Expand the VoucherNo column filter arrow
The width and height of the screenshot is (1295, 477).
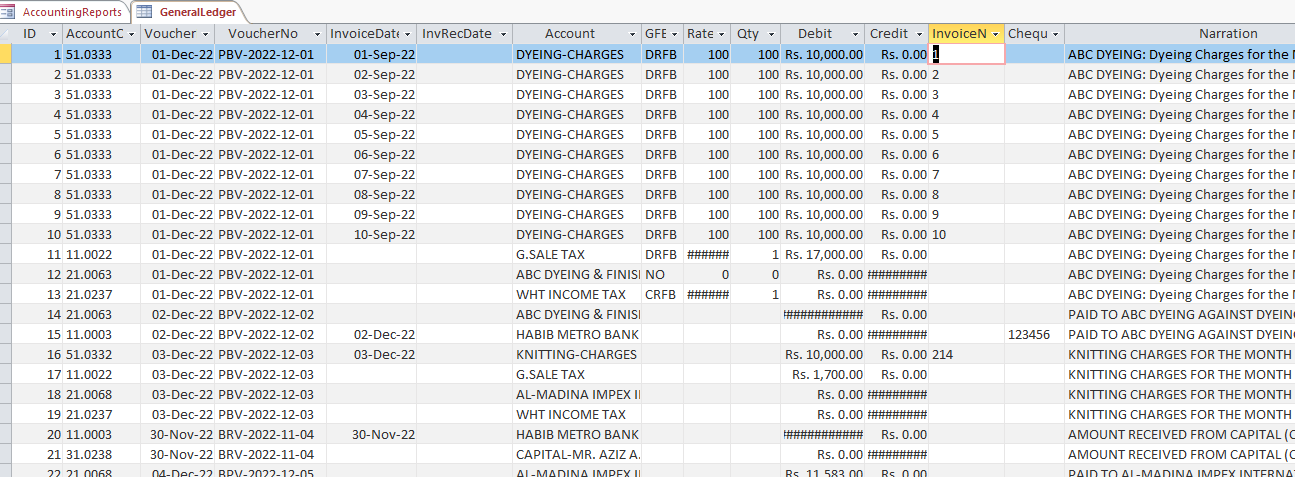318,34
